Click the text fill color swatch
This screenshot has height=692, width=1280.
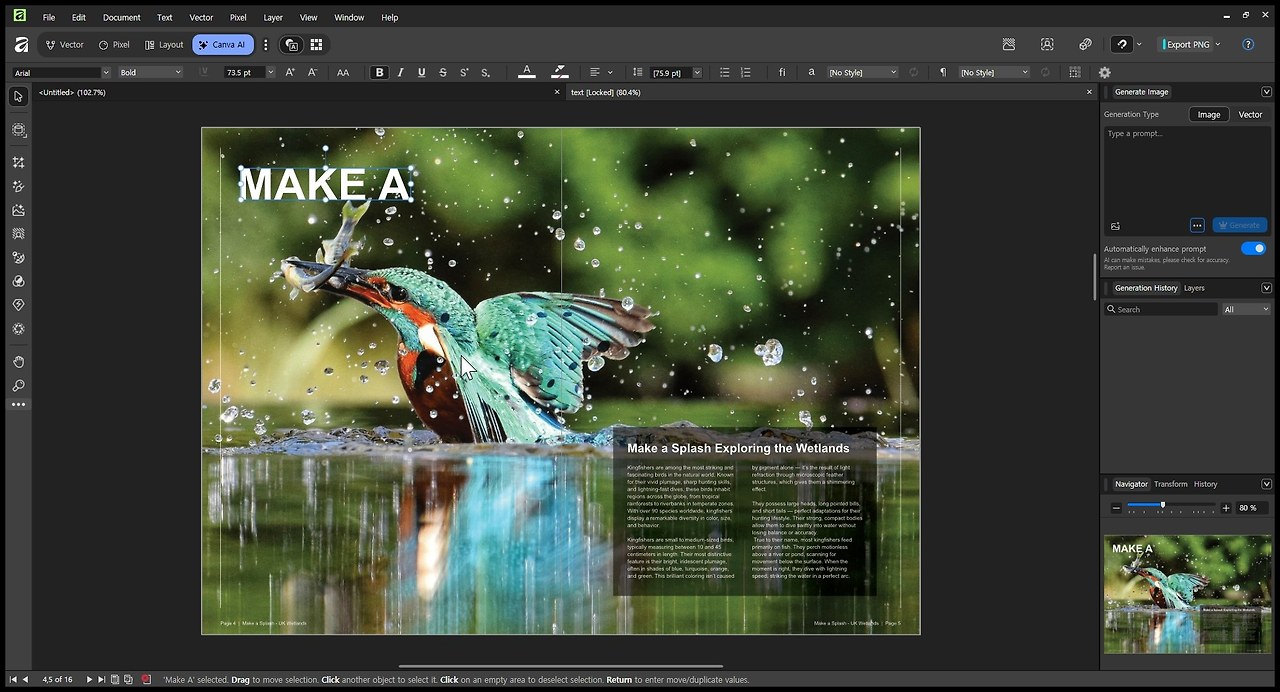click(x=527, y=73)
